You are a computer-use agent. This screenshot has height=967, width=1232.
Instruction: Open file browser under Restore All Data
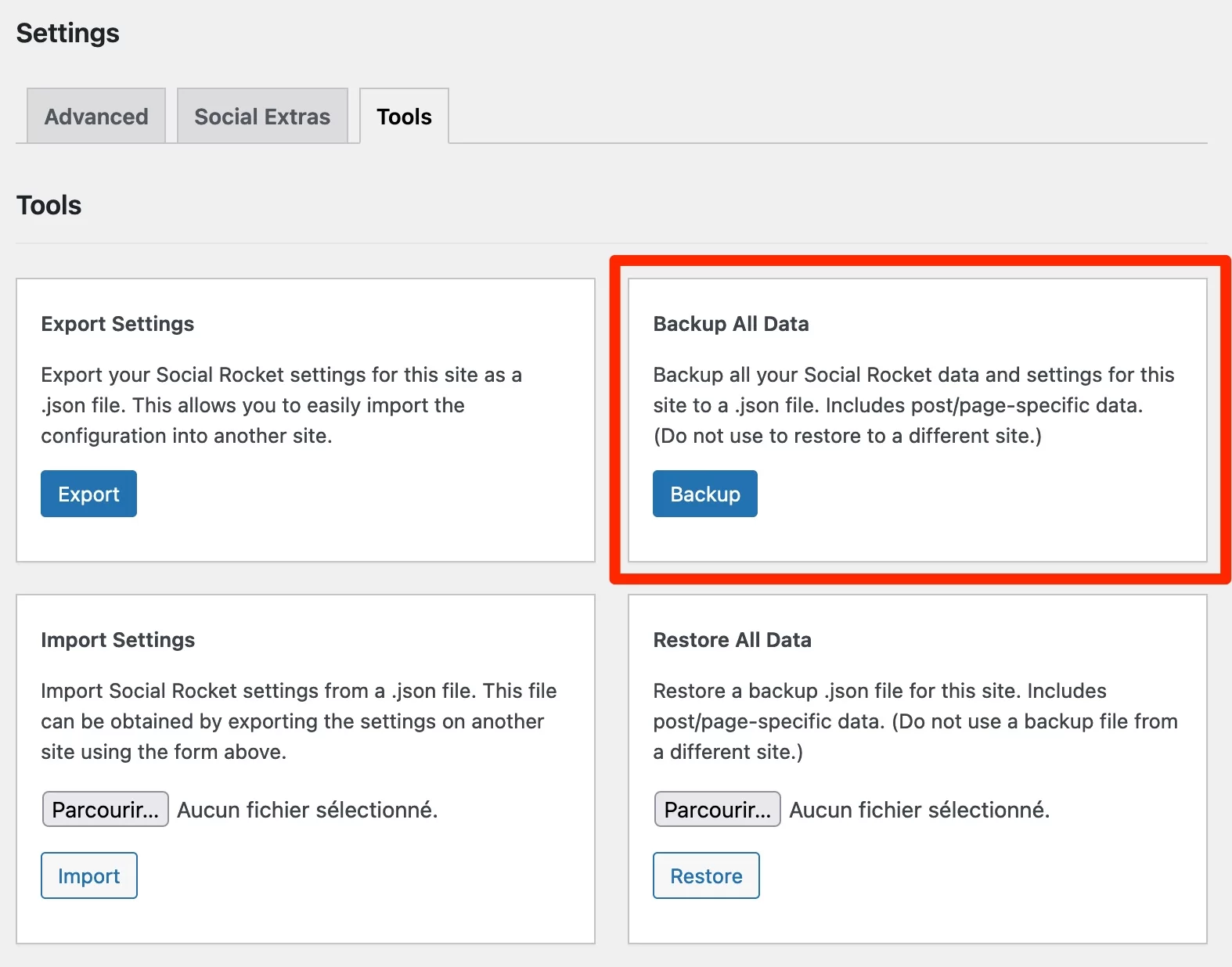pos(717,809)
